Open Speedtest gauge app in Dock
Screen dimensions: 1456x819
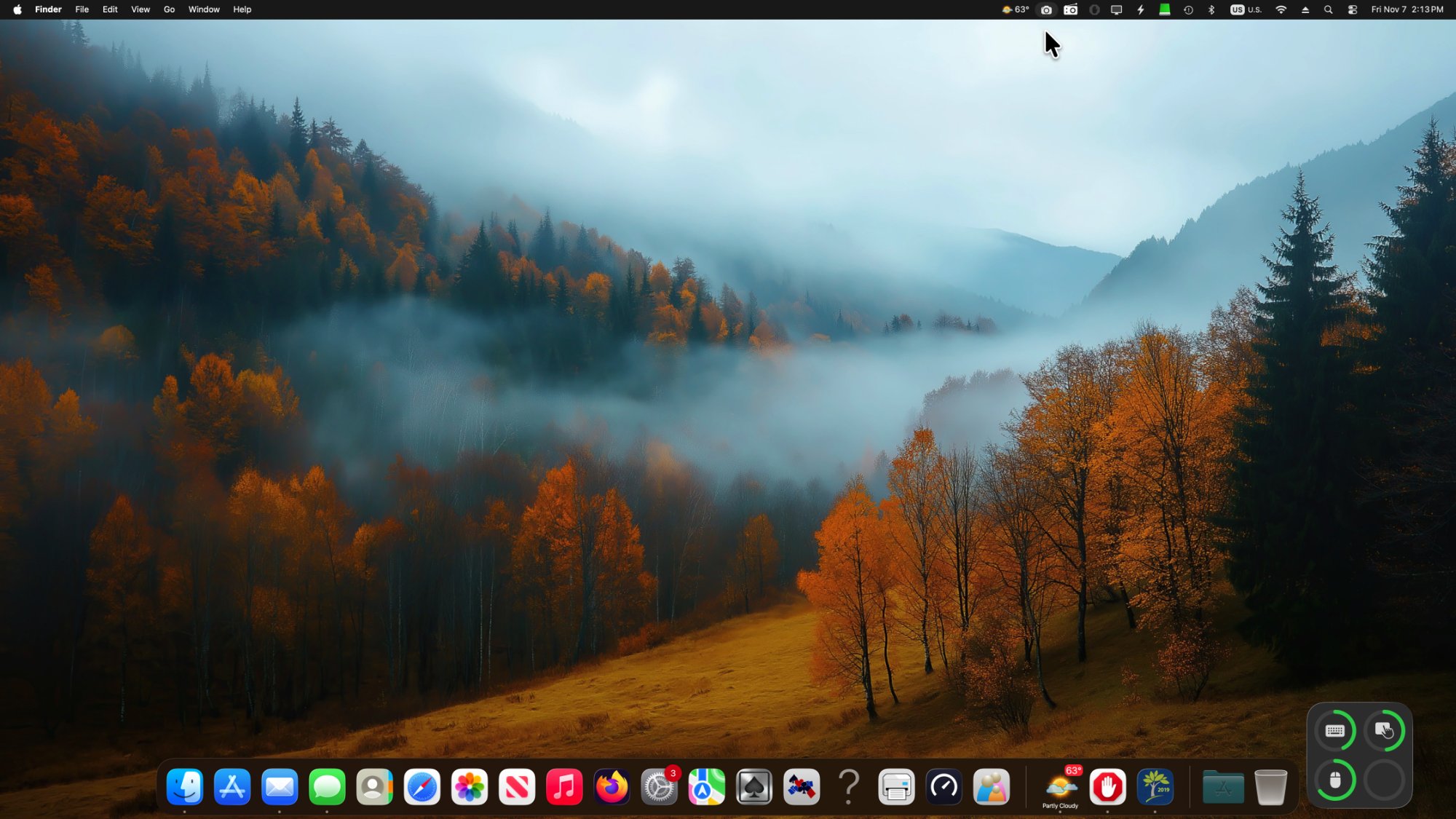[x=944, y=787]
